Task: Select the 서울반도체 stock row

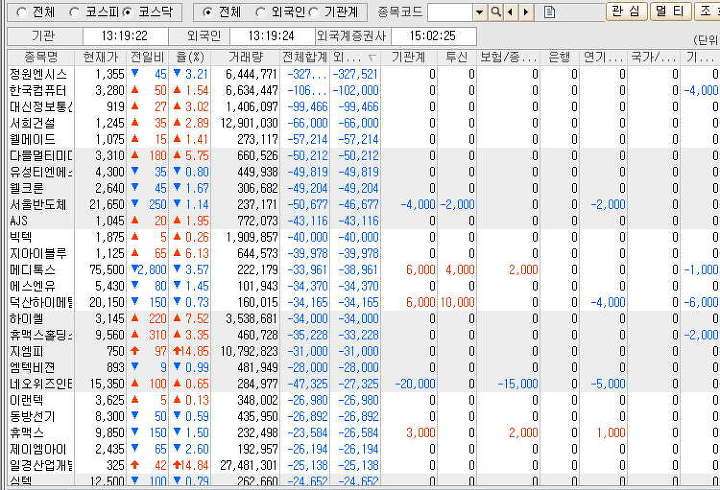Action: (364, 204)
